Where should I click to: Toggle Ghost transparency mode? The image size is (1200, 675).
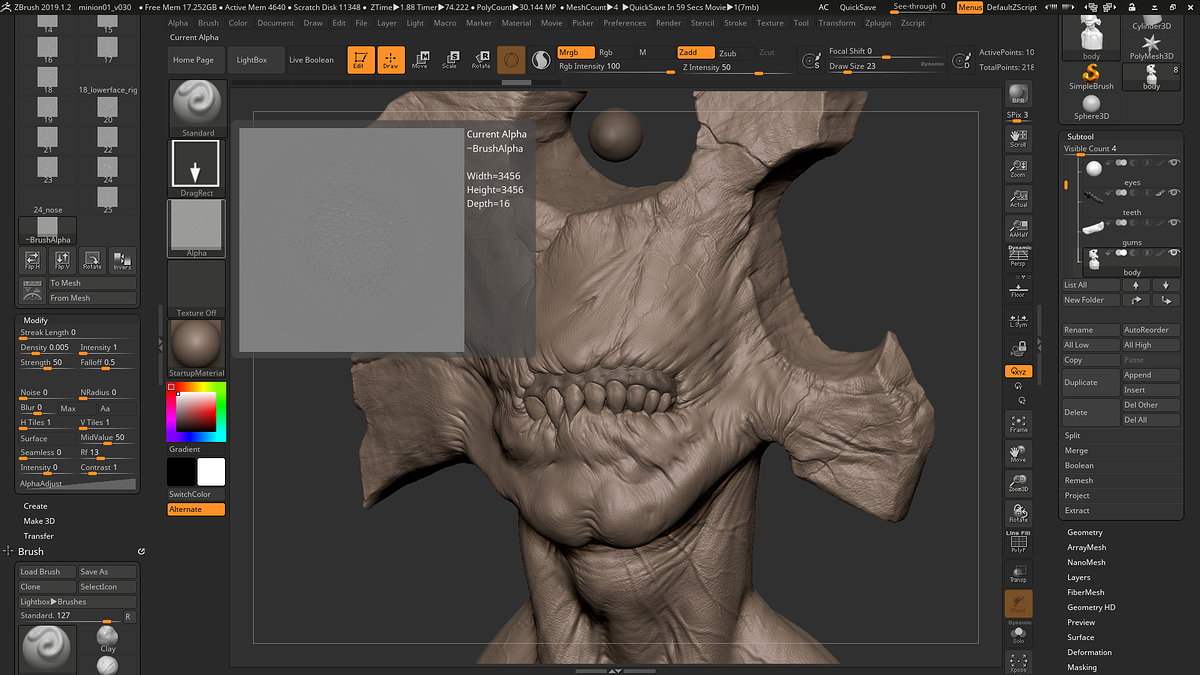click(1018, 603)
